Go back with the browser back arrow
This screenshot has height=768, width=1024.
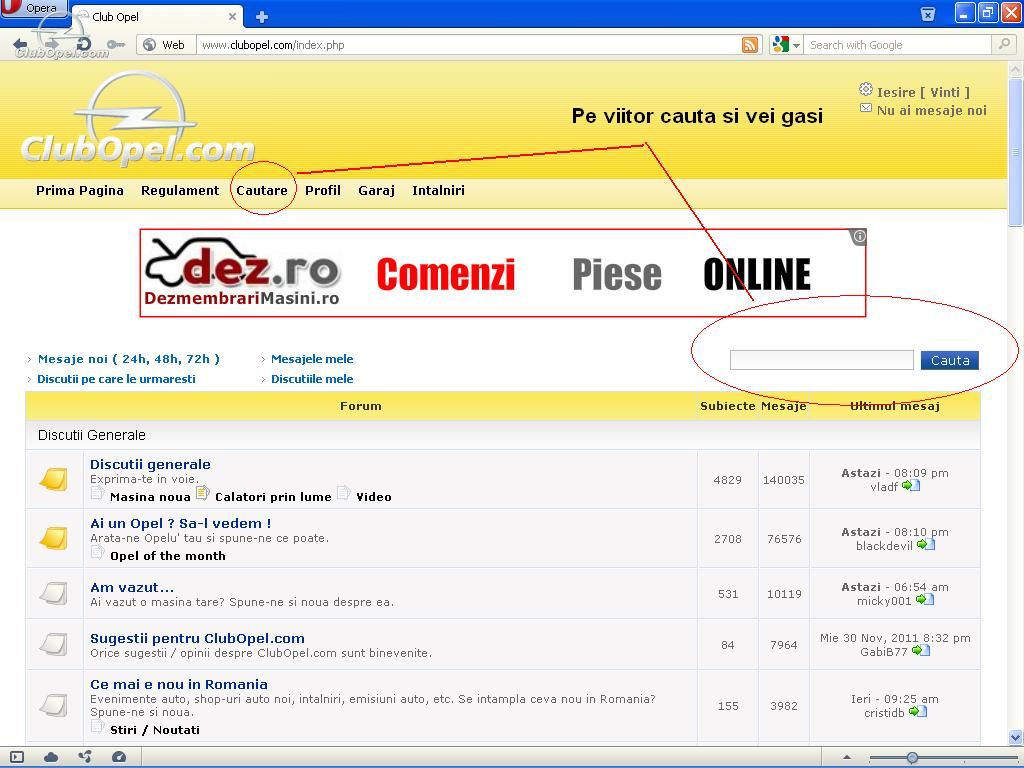[x=20, y=44]
